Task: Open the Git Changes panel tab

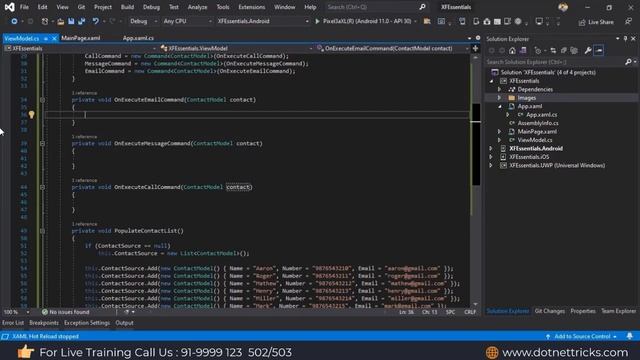Action: pos(549,311)
